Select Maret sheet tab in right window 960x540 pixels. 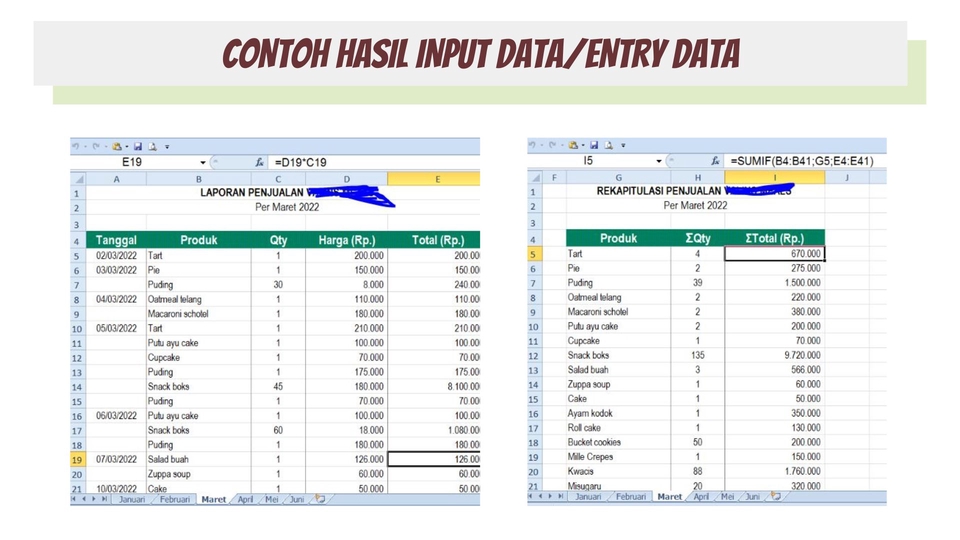pos(669,497)
